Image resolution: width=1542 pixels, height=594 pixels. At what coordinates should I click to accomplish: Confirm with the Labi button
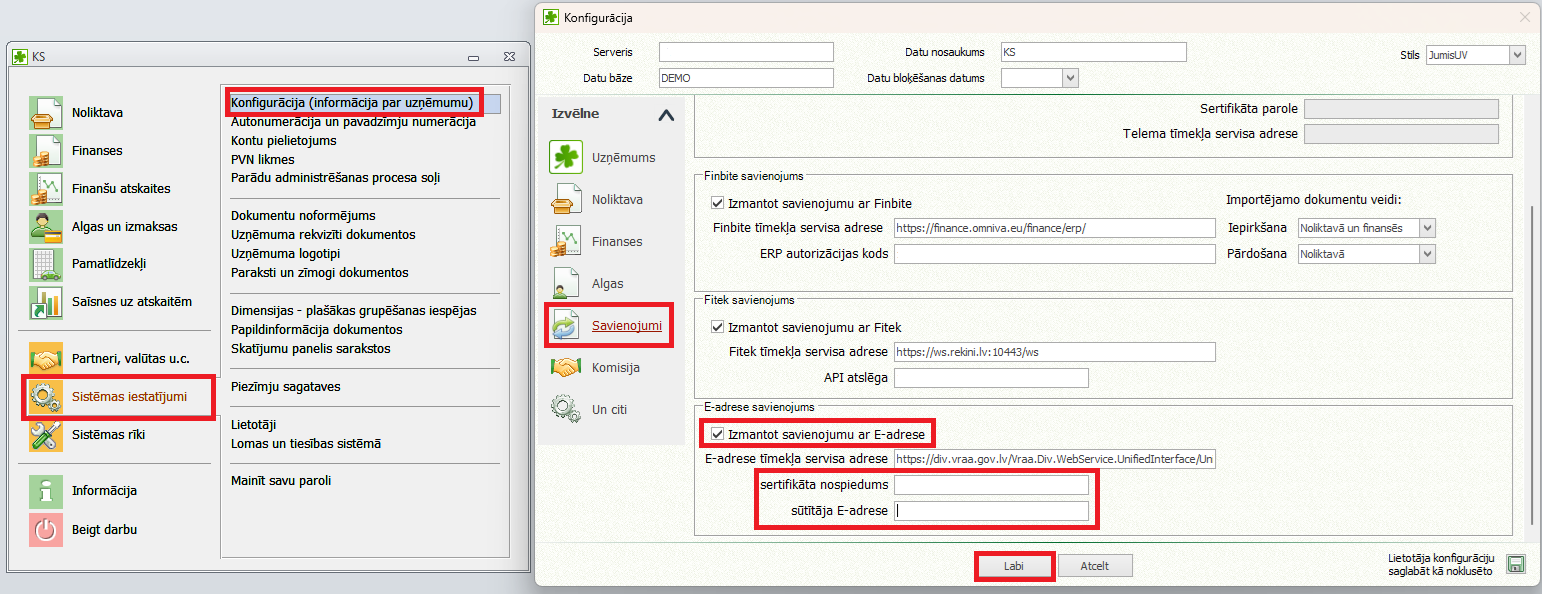1014,566
